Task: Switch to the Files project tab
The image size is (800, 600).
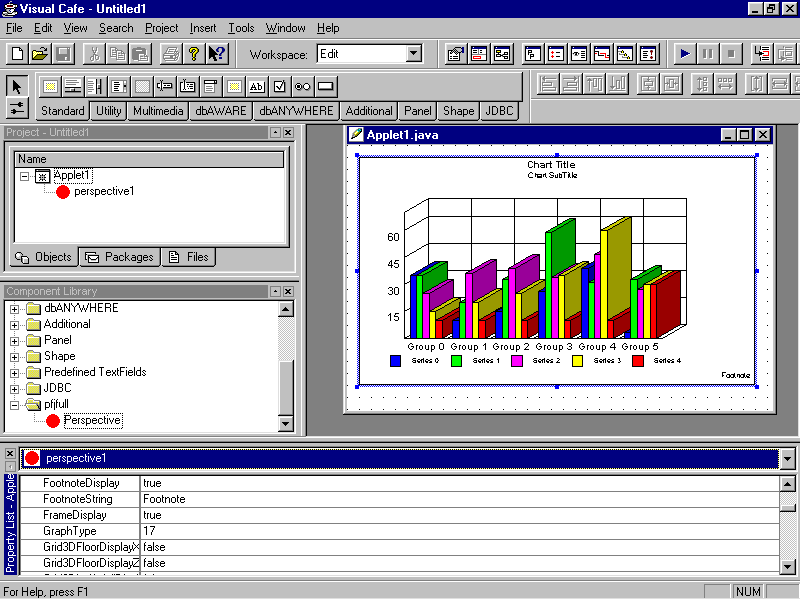Action: (x=189, y=257)
